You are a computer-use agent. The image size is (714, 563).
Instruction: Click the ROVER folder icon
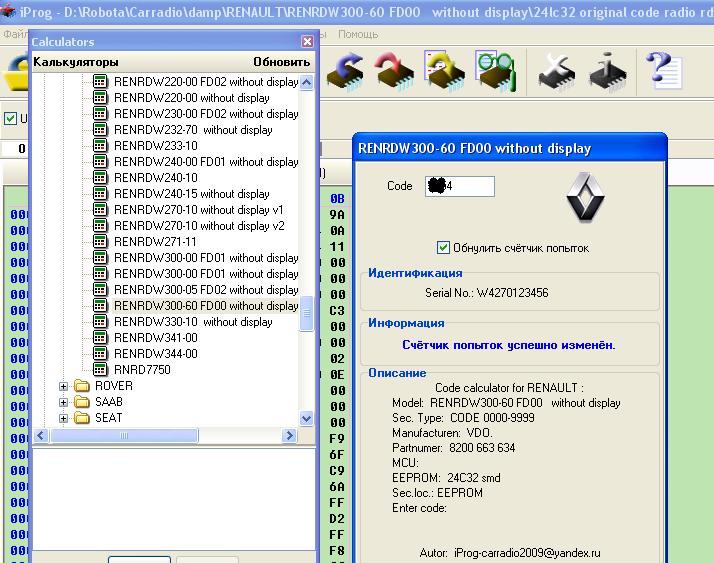(x=82, y=386)
